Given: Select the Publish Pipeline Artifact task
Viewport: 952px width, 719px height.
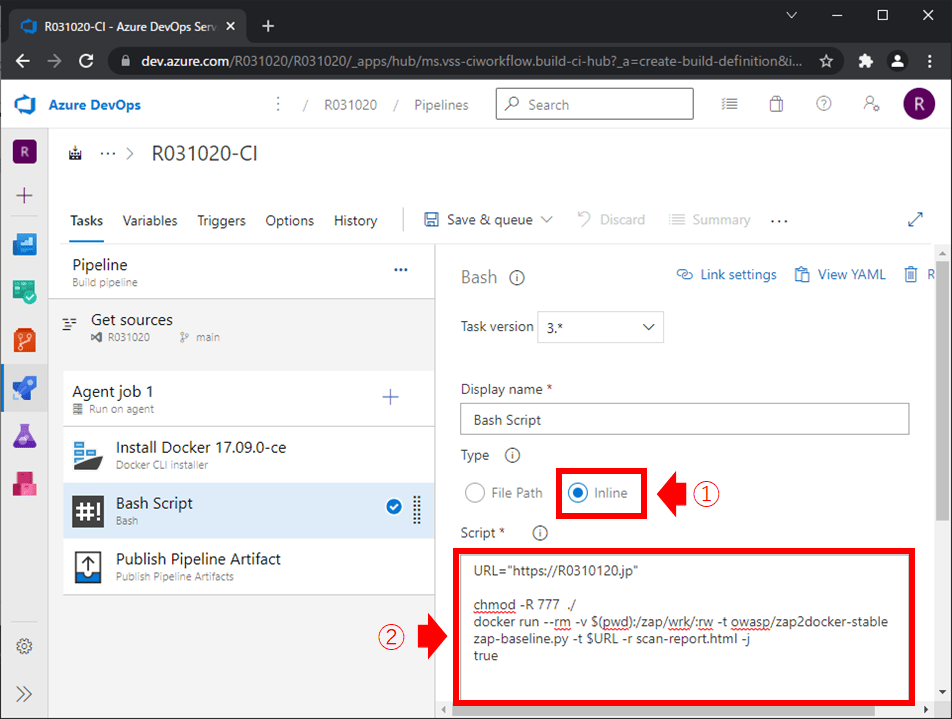Looking at the screenshot, I should pyautogui.click(x=248, y=567).
